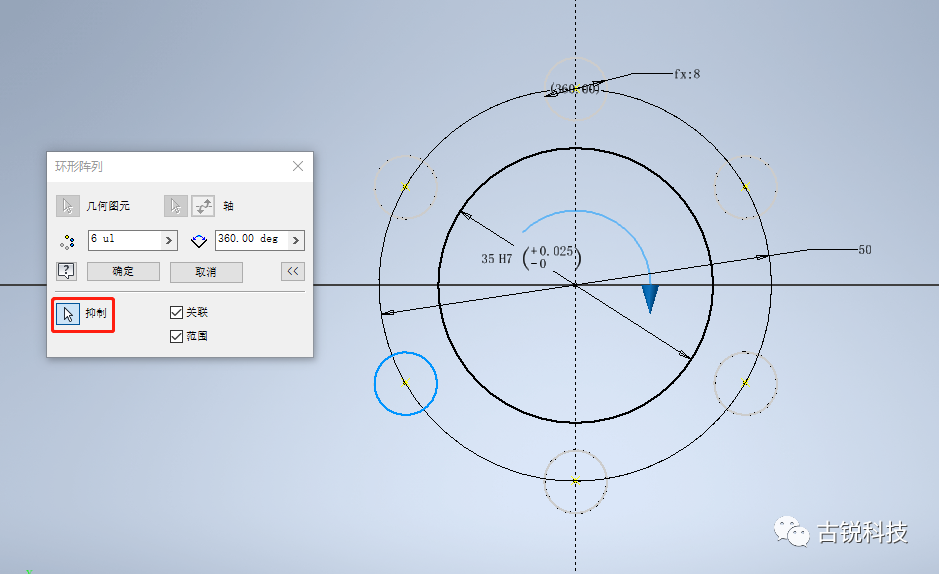Select the upper-left dotted pattern circle
Viewport: 939px width, 574px height.
[406, 187]
